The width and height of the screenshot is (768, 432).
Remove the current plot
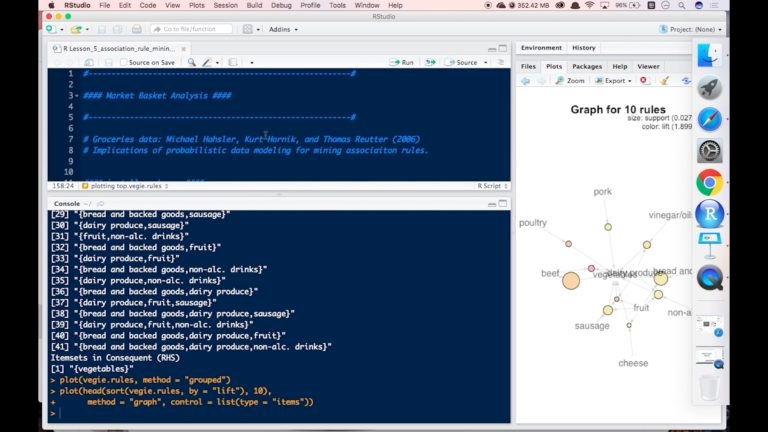(644, 80)
